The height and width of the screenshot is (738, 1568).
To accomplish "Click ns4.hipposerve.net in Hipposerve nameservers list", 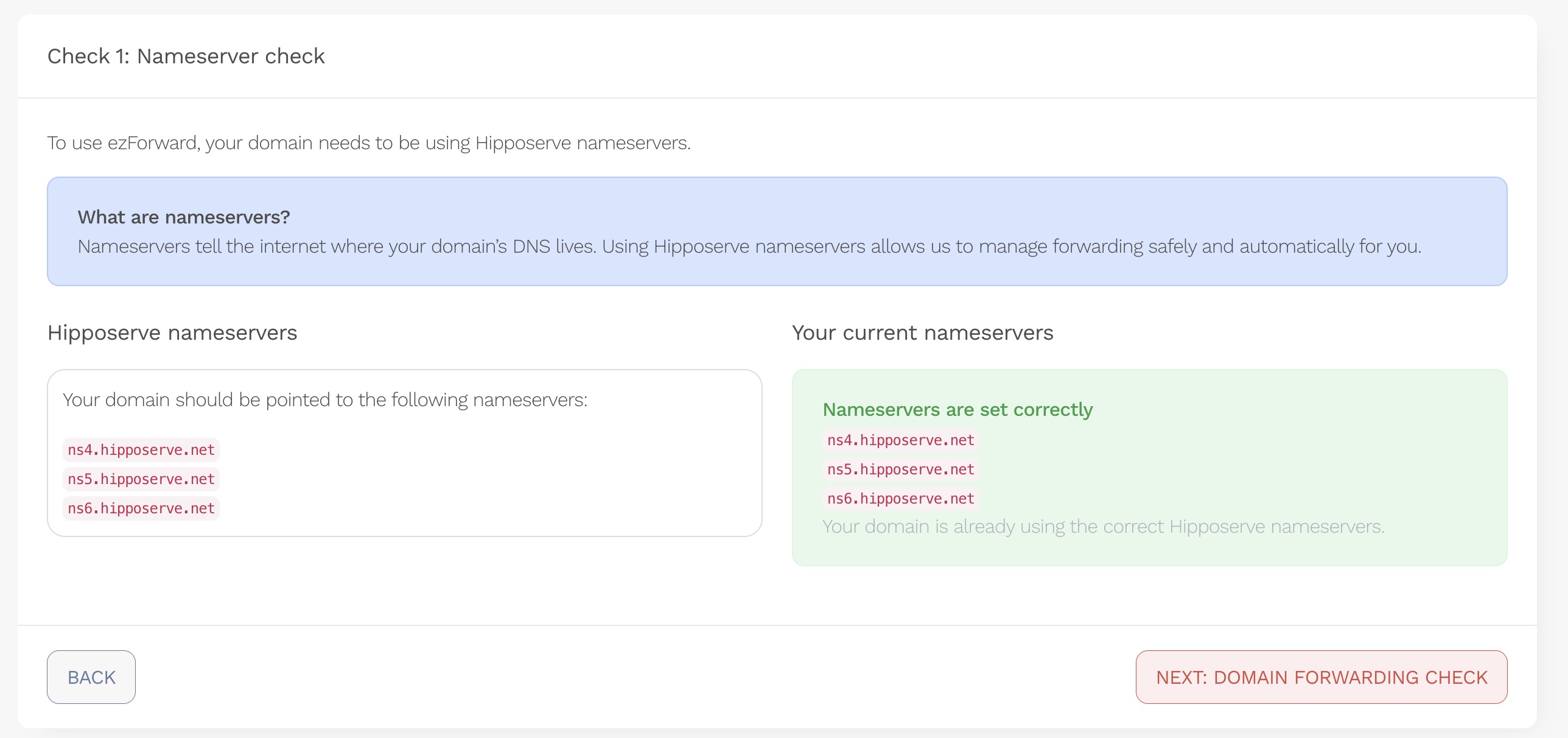I will coord(141,450).
